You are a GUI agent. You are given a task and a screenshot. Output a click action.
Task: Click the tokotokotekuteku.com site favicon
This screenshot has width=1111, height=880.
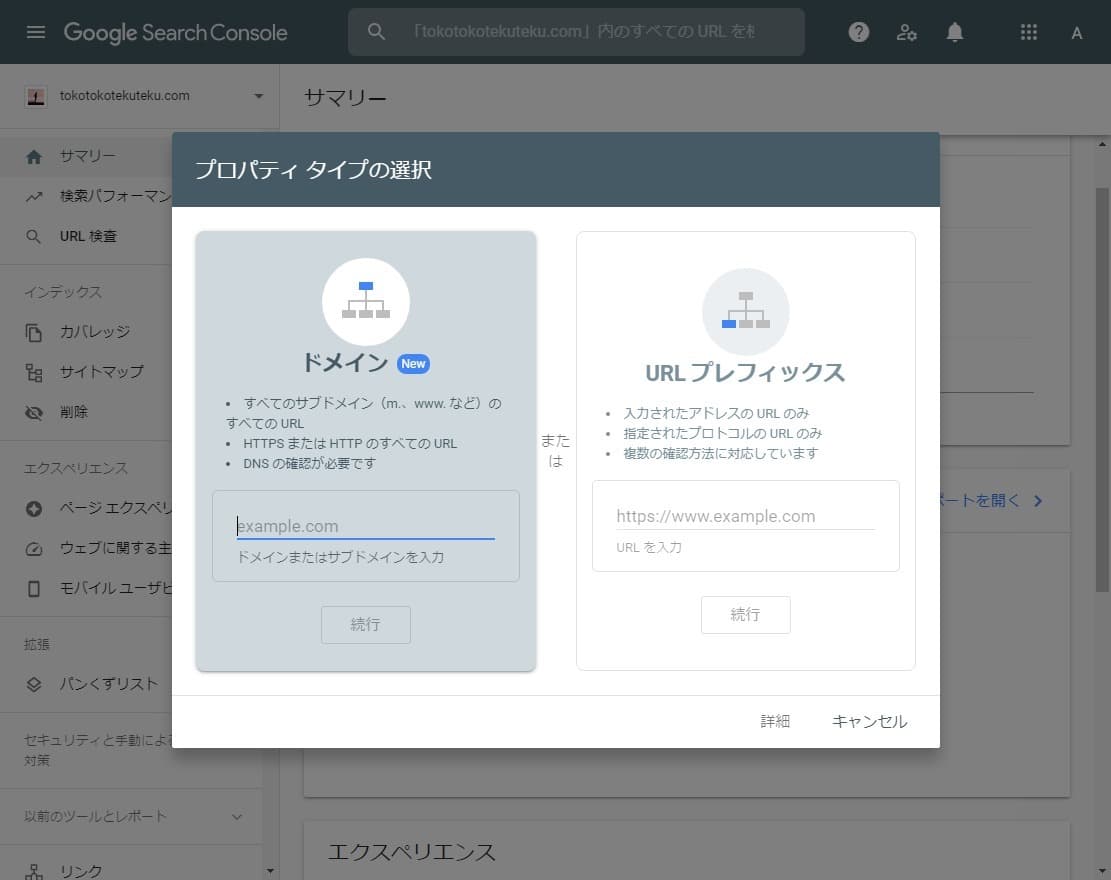pyautogui.click(x=35, y=96)
